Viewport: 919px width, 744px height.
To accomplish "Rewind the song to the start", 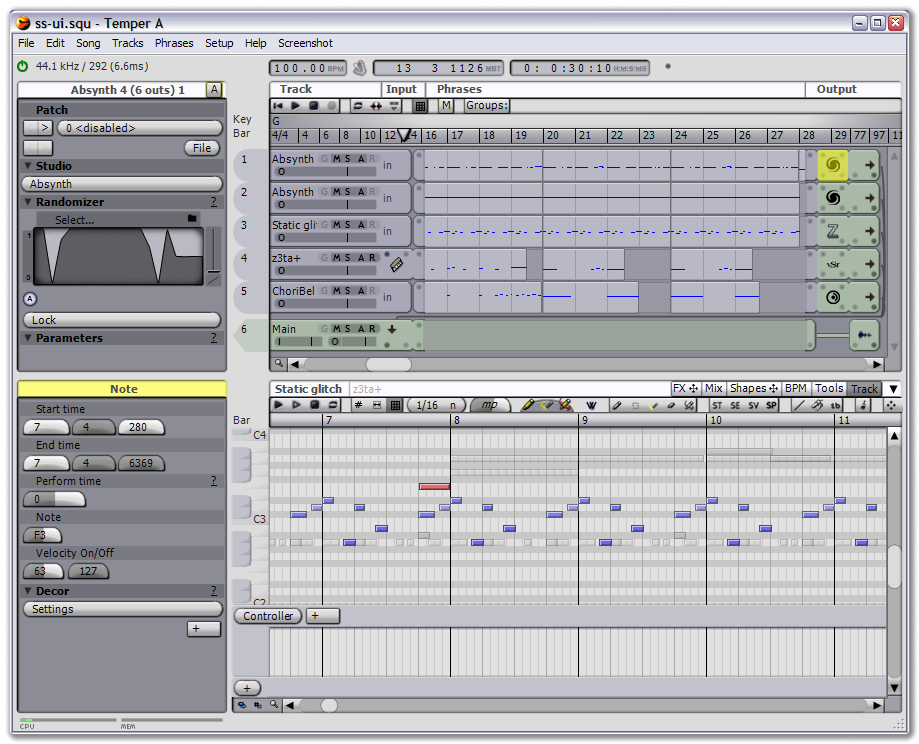I will tap(278, 106).
